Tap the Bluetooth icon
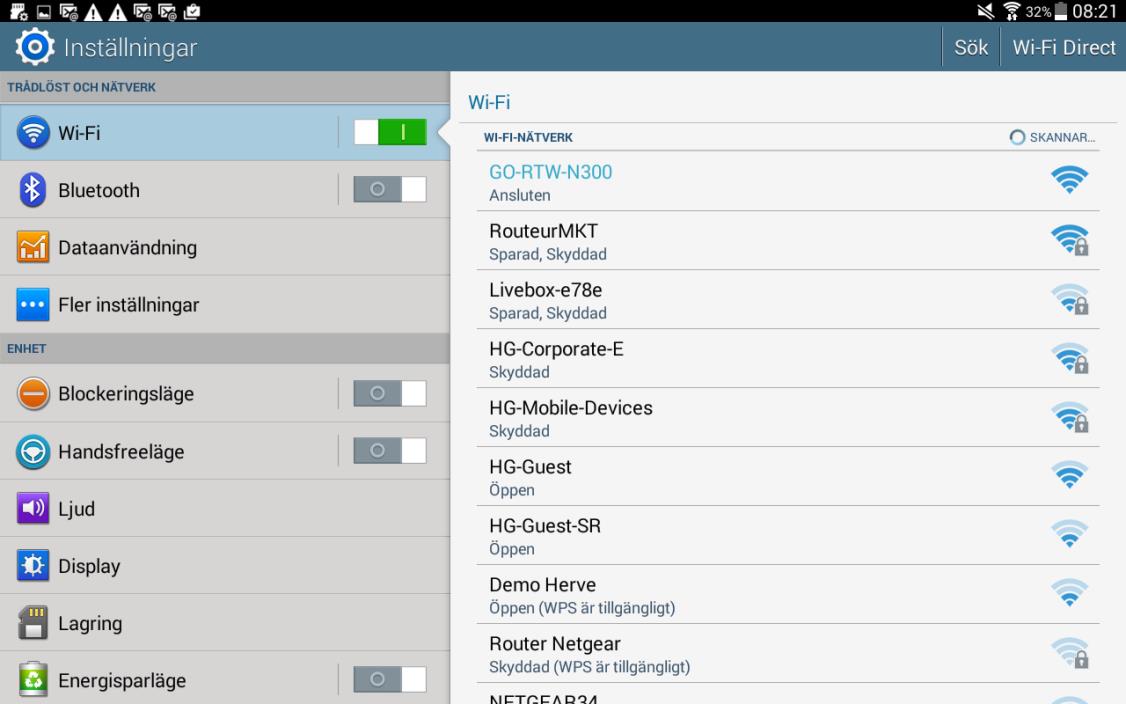Screen dimensions: 1126x704 point(33,190)
